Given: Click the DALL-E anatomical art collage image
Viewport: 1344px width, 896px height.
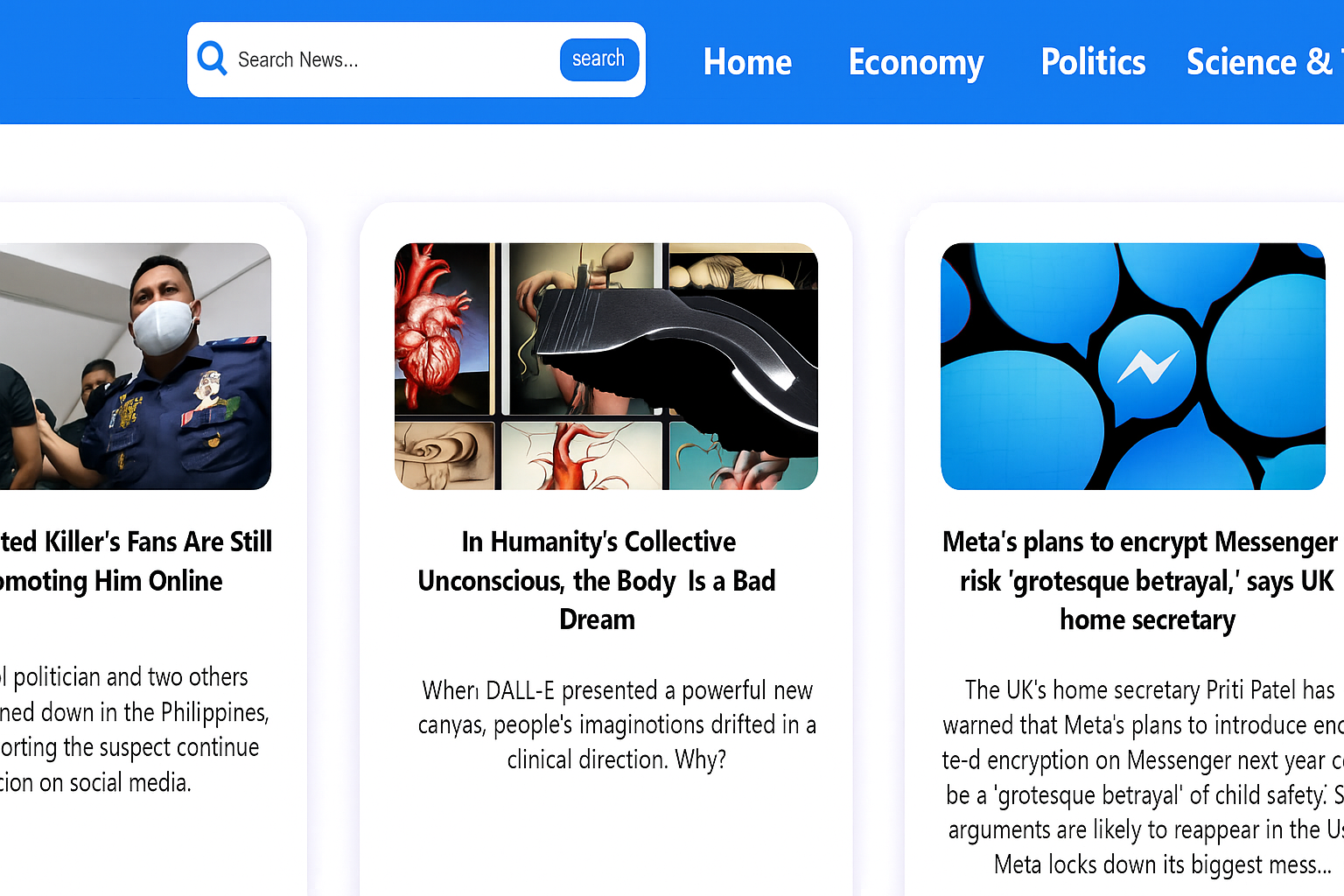Looking at the screenshot, I should [605, 366].
